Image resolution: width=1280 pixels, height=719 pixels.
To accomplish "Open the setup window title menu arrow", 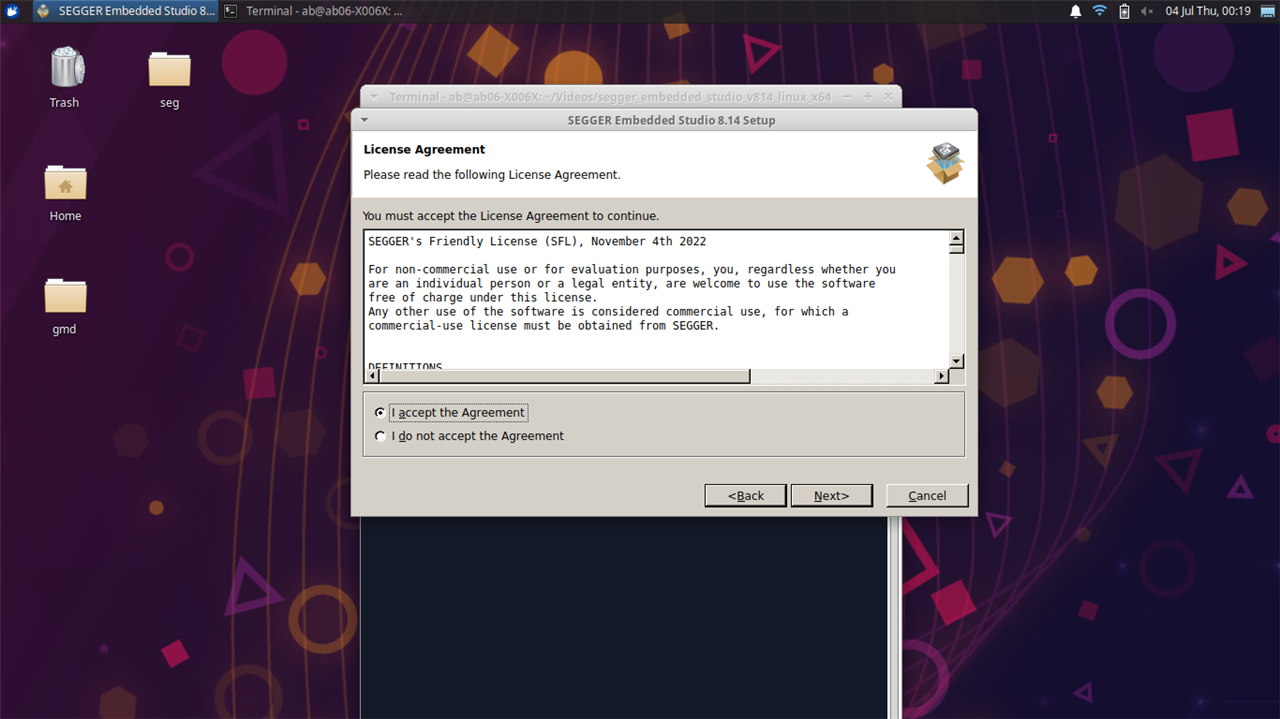I will tap(365, 120).
